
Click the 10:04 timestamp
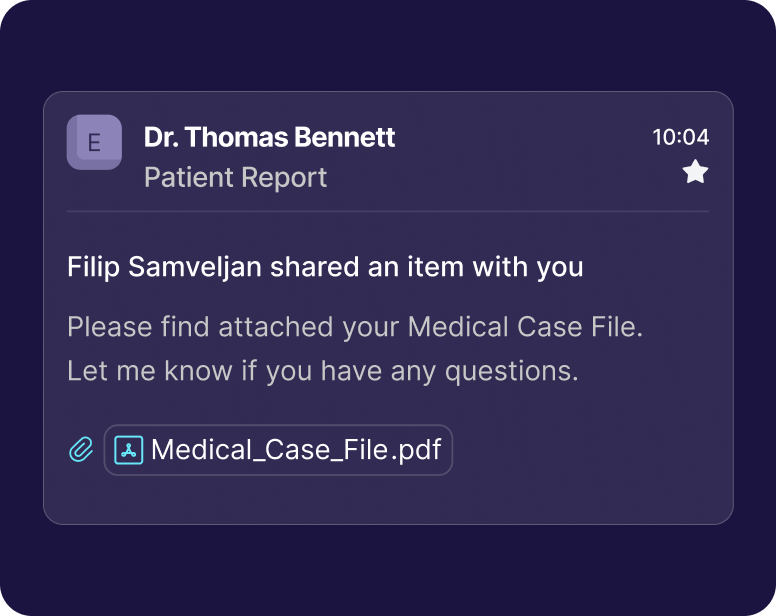tap(680, 138)
